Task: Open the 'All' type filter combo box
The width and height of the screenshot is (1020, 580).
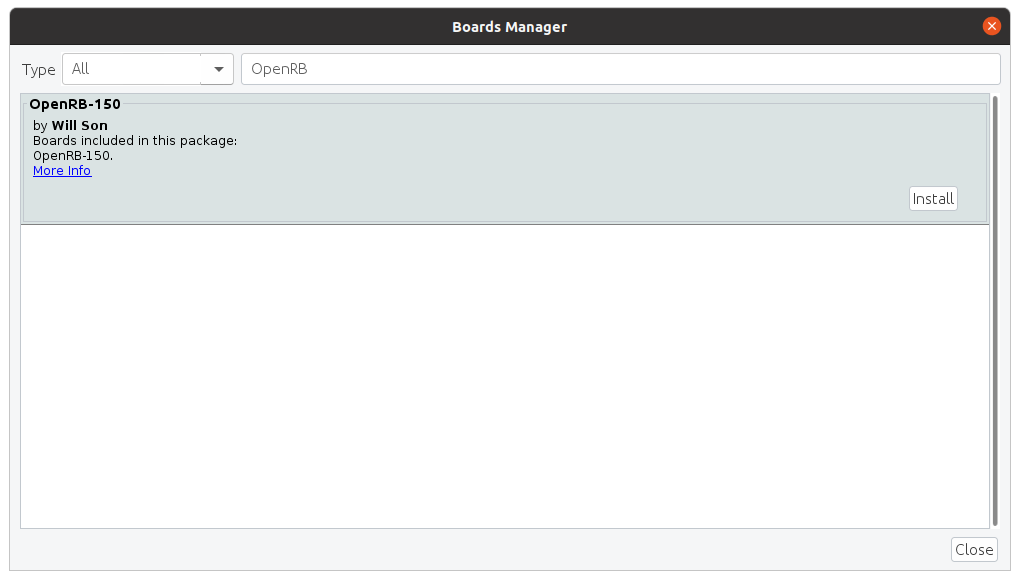Action: (x=132, y=69)
